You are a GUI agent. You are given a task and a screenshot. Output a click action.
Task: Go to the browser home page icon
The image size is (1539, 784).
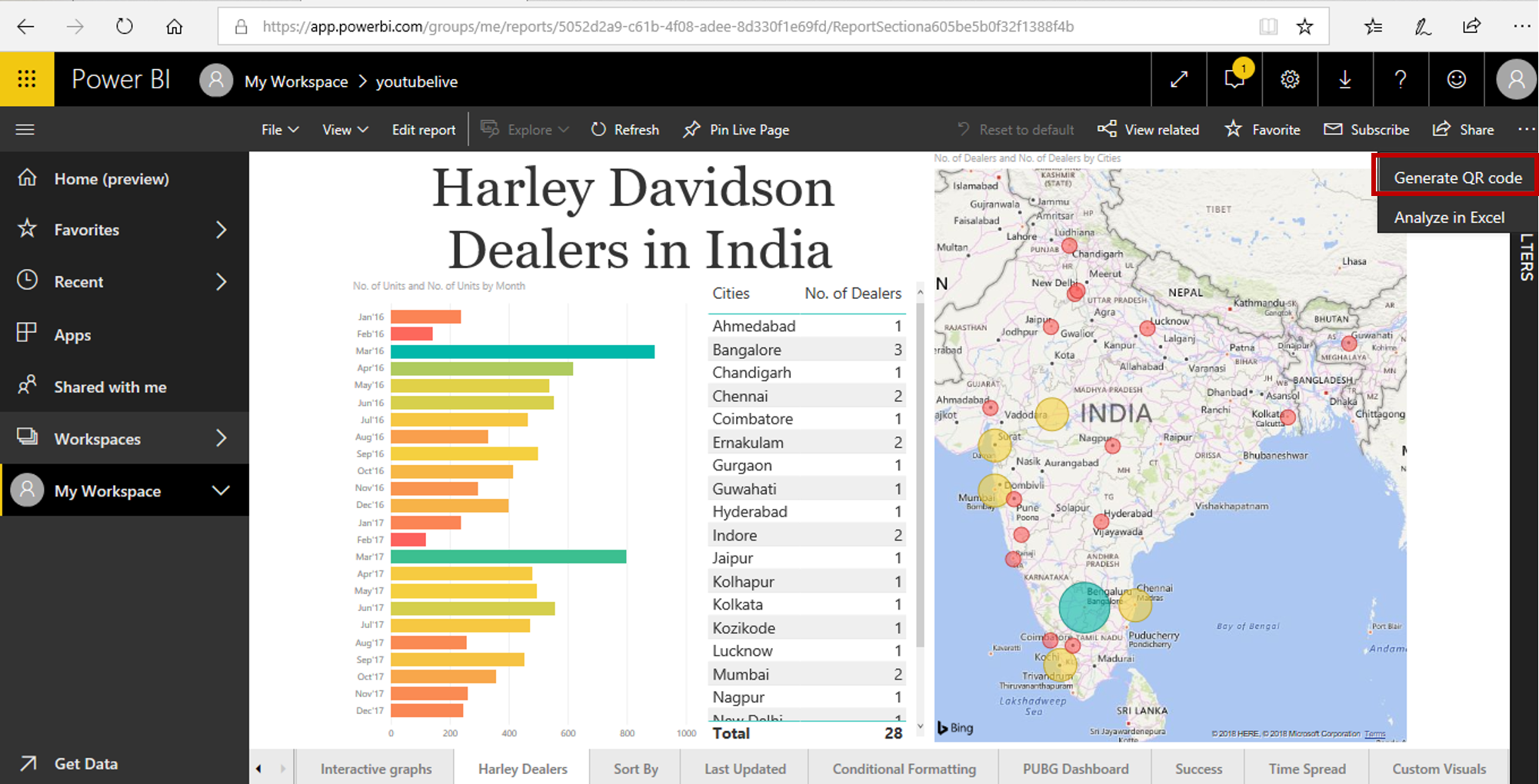pos(175,27)
